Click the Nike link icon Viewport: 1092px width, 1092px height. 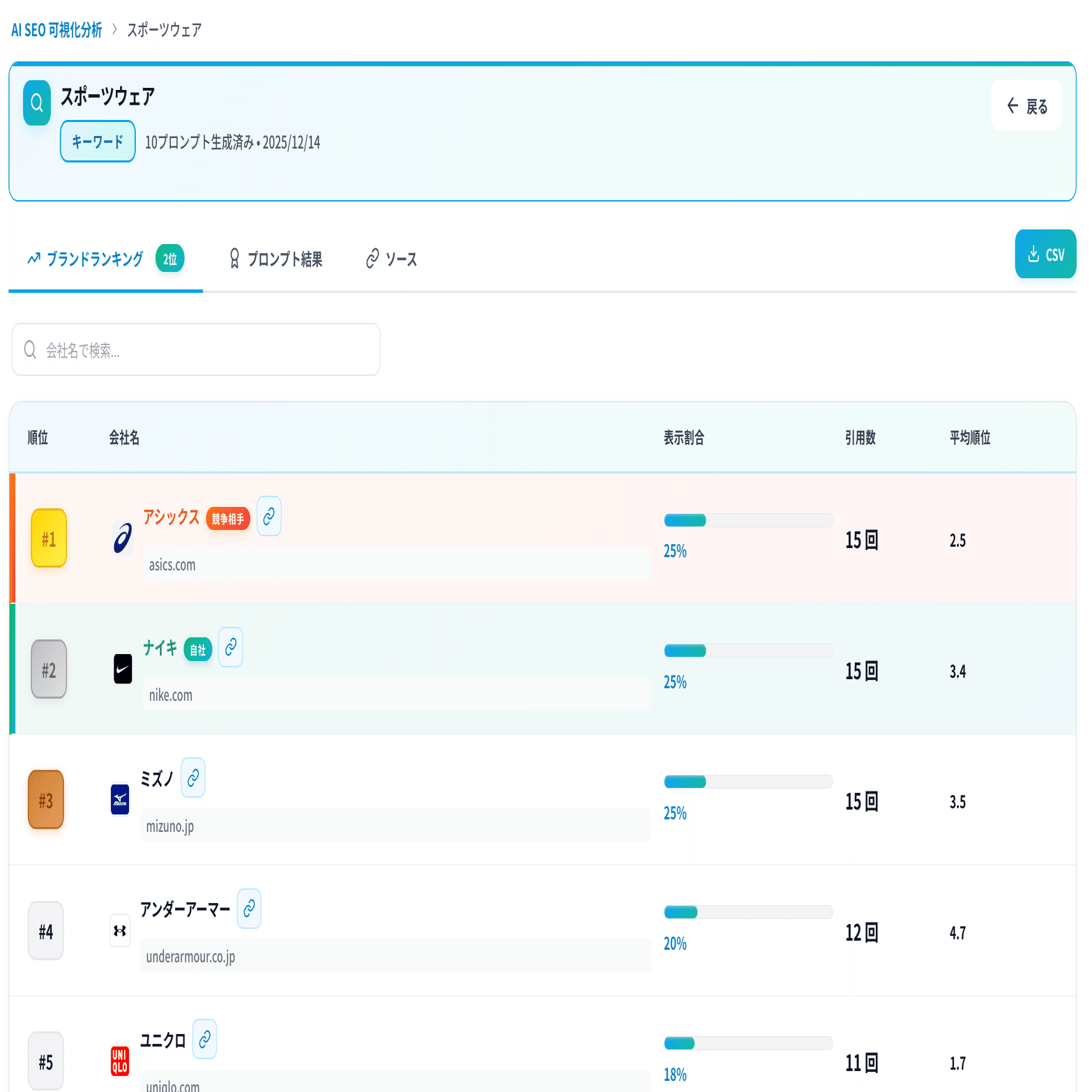[x=230, y=647]
